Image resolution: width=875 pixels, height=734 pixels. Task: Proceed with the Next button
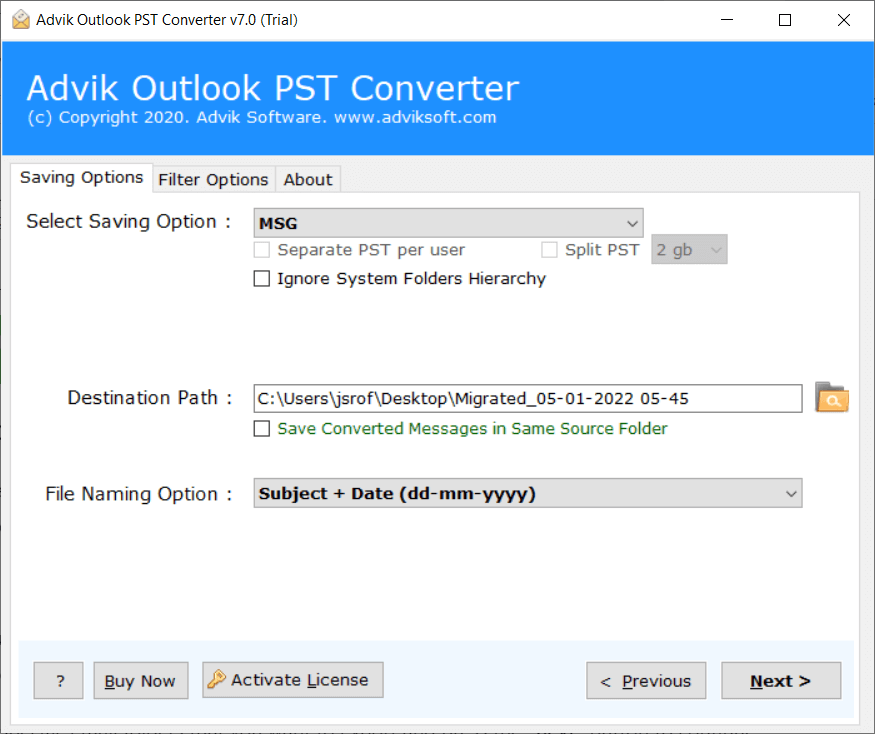781,680
